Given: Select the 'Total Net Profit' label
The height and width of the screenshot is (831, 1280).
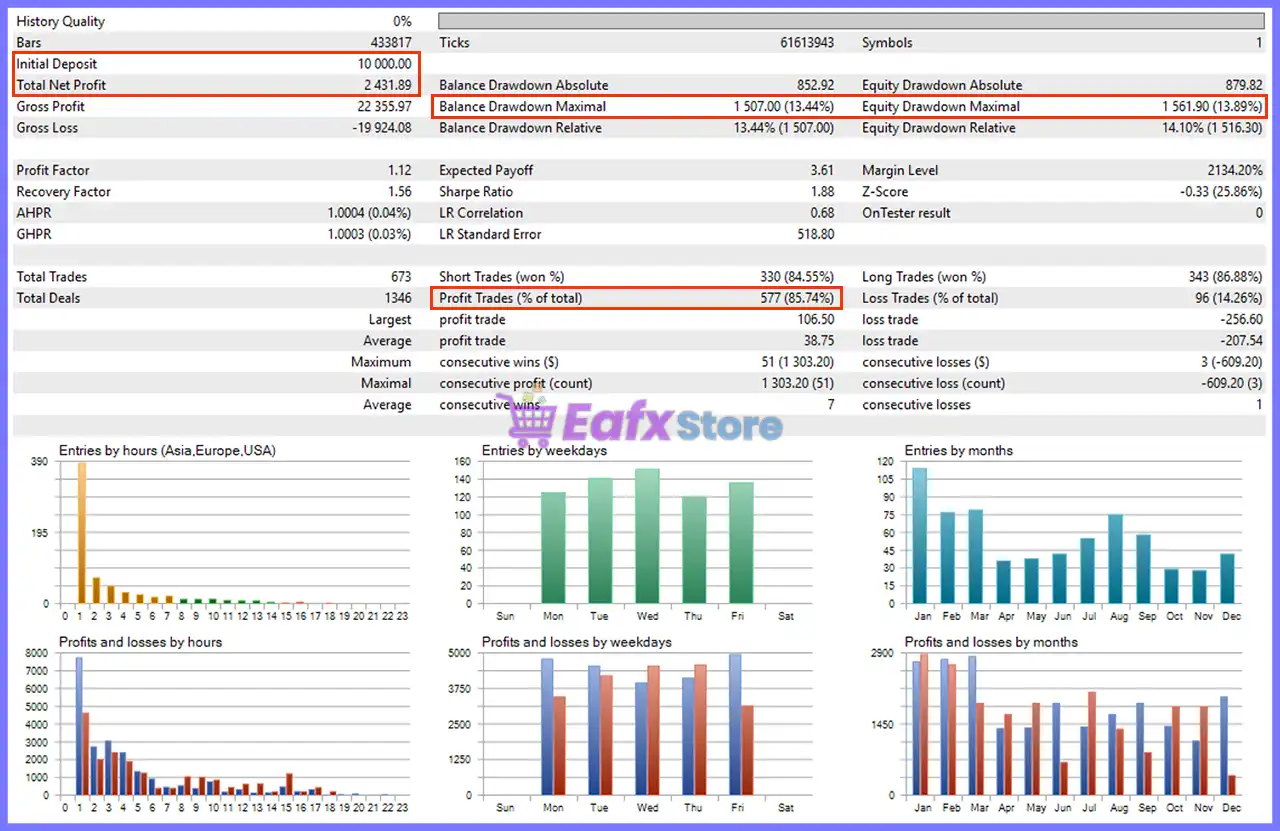Looking at the screenshot, I should [61, 85].
